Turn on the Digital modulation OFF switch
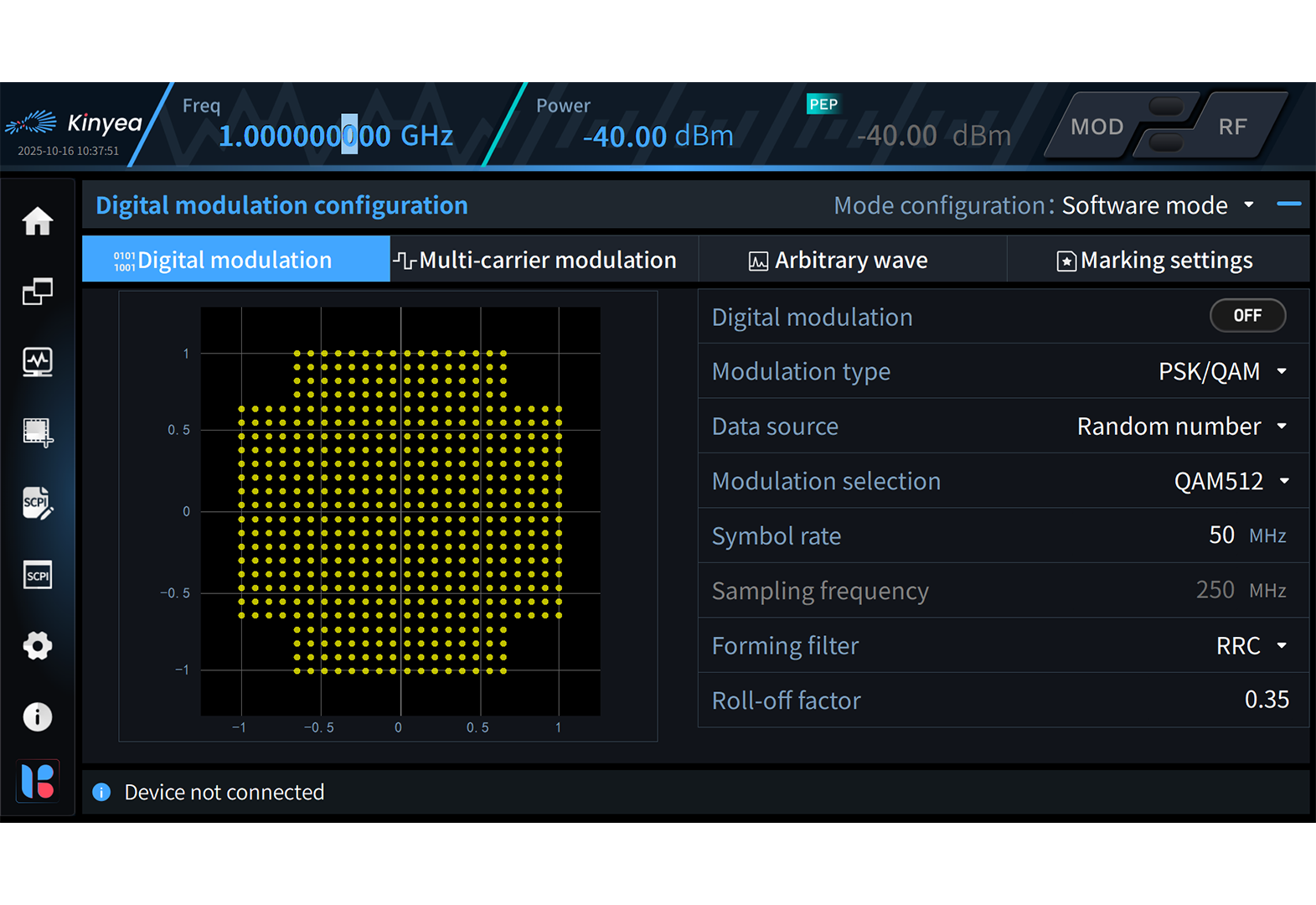Screen dimensions: 1316x905 pos(1246,316)
